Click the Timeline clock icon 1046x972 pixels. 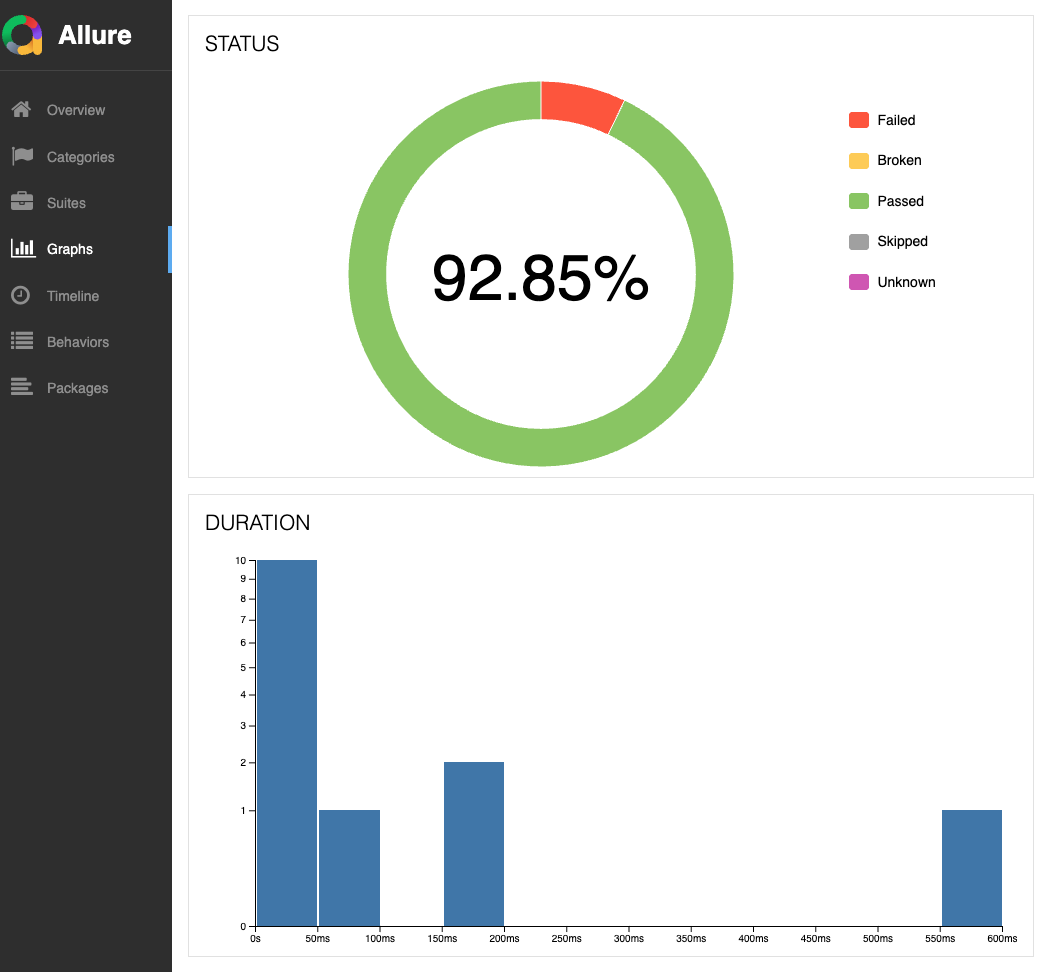(x=21, y=295)
